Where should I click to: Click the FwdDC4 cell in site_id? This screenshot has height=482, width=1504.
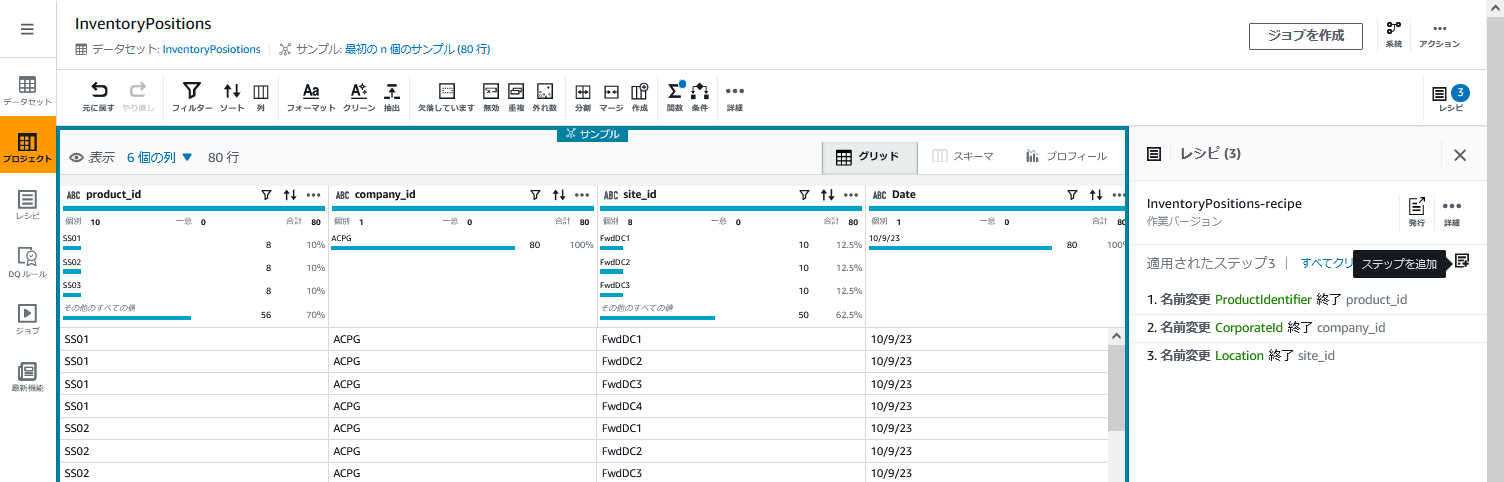pyautogui.click(x=731, y=406)
